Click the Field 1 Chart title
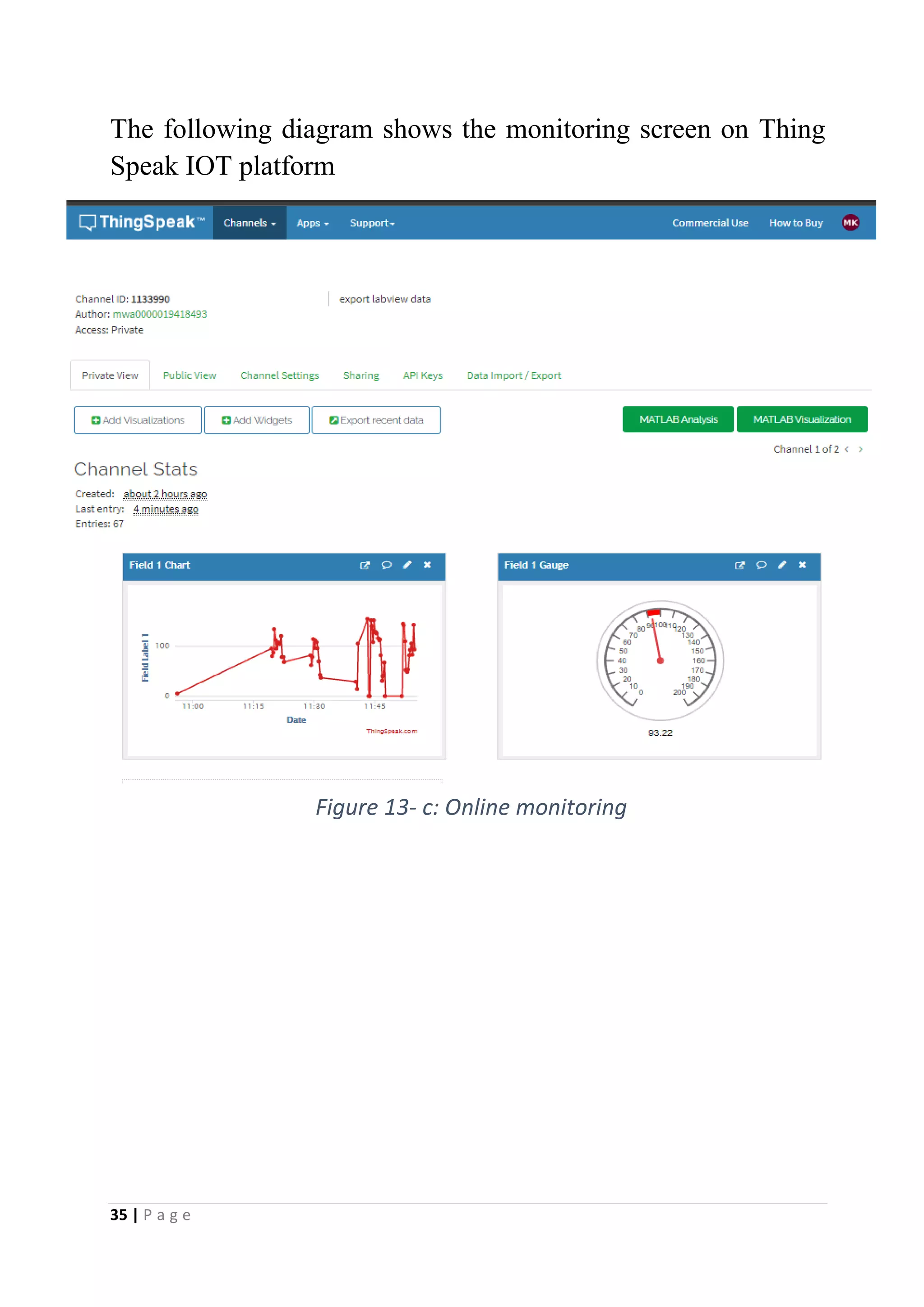This screenshot has width=924, height=1307. point(159,565)
